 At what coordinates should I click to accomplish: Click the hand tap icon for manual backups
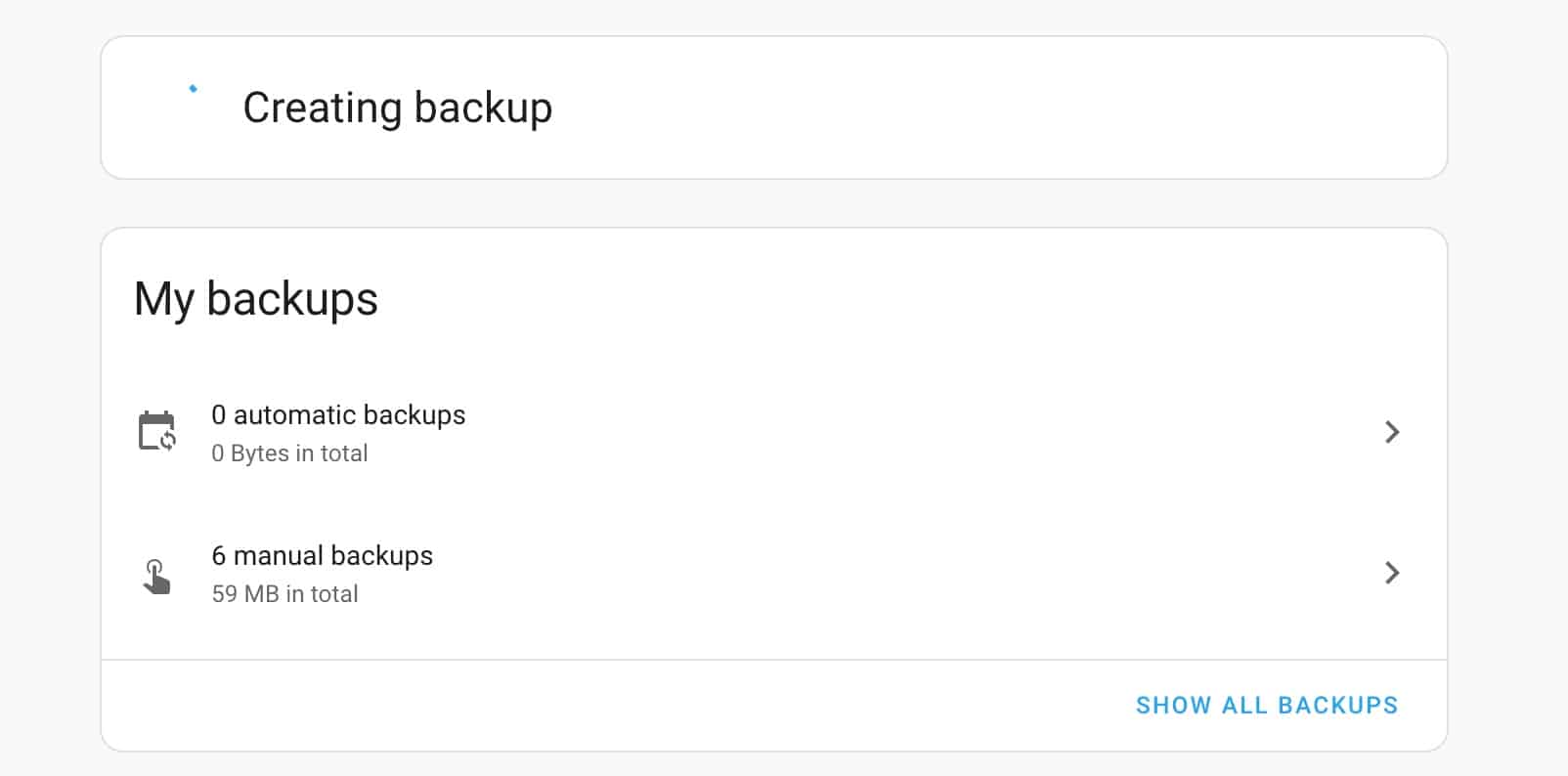[156, 576]
